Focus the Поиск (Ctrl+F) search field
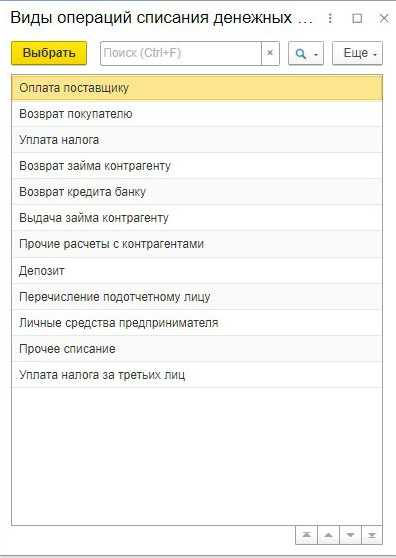This screenshot has height=558, width=396. [x=181, y=53]
